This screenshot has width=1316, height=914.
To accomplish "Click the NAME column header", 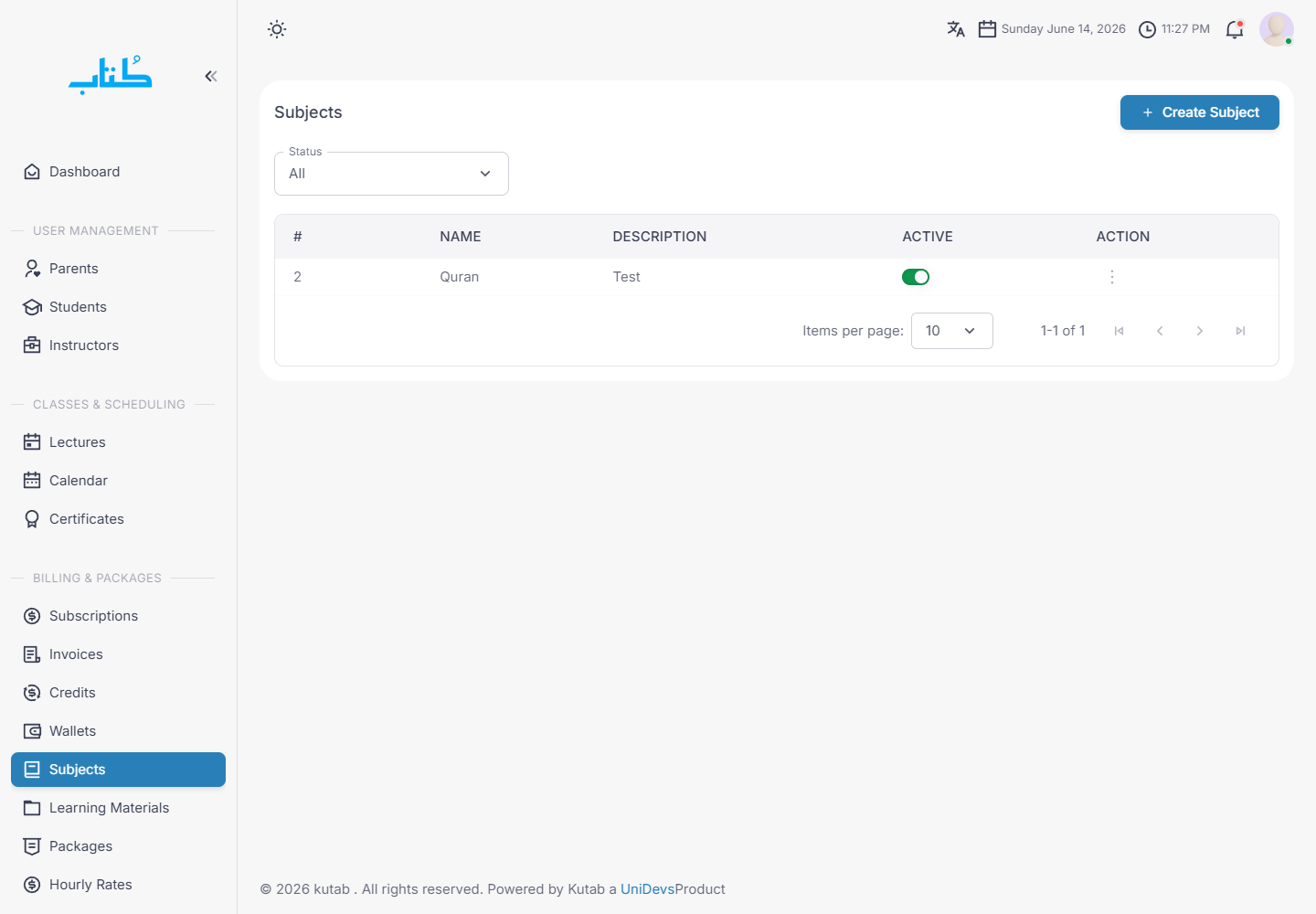I will click(461, 237).
